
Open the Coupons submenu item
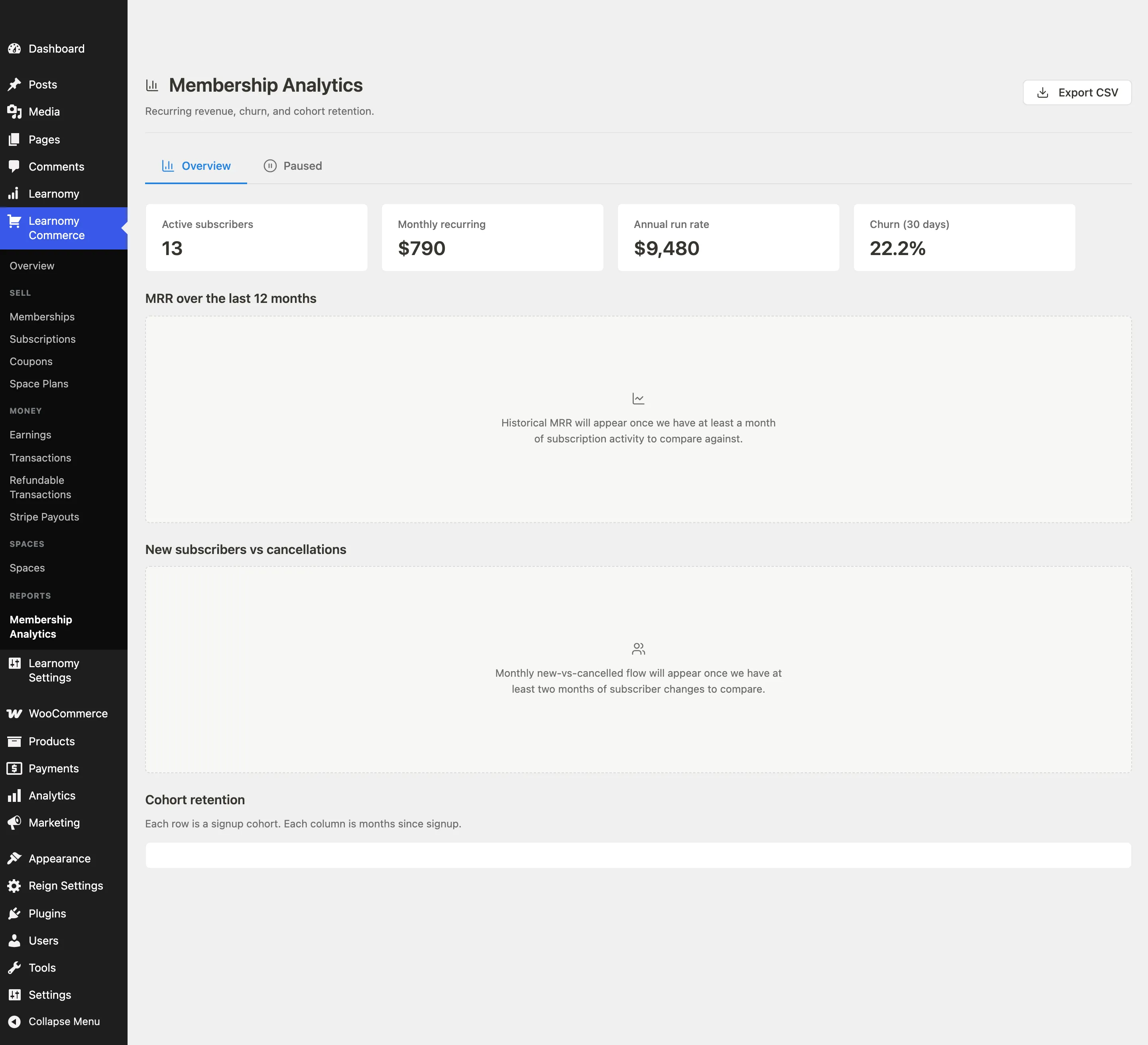31,361
